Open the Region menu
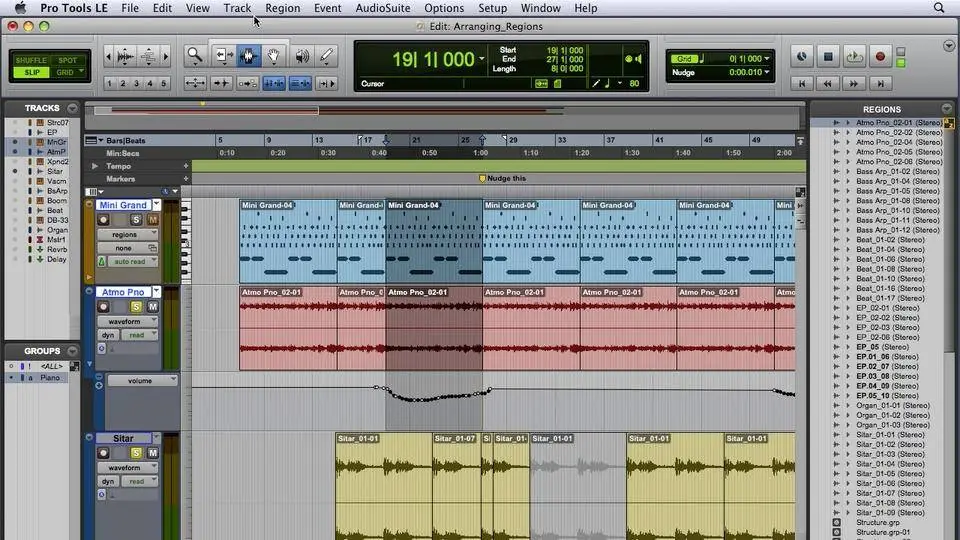960x540 pixels. pyautogui.click(x=283, y=8)
